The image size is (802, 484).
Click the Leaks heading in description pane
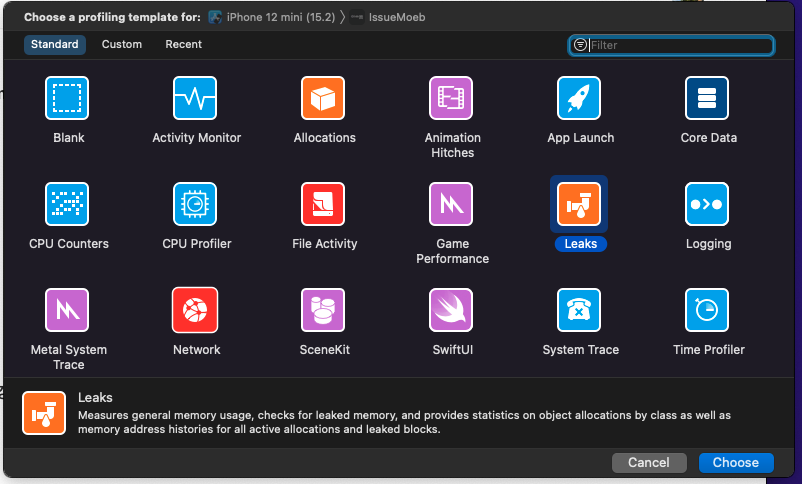pyautogui.click(x=95, y=398)
